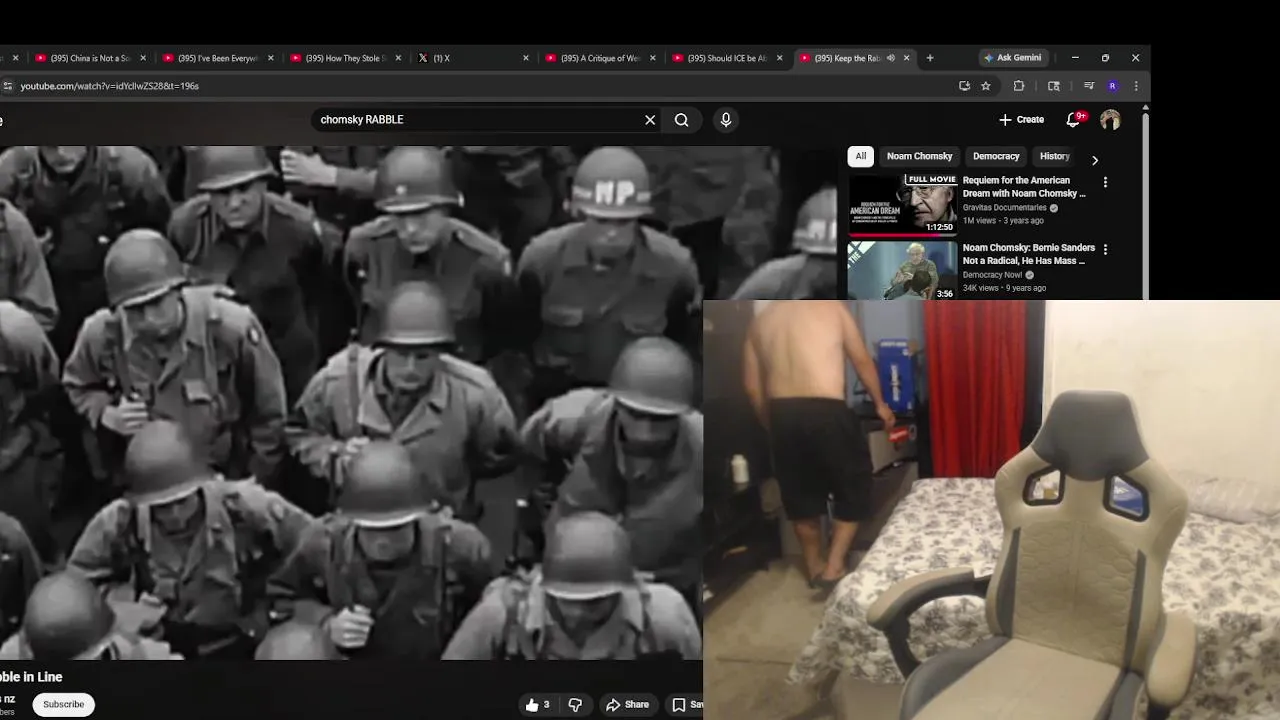Open the Gravitas Documentaries channel
The image size is (1280, 720).
(x=1006, y=208)
